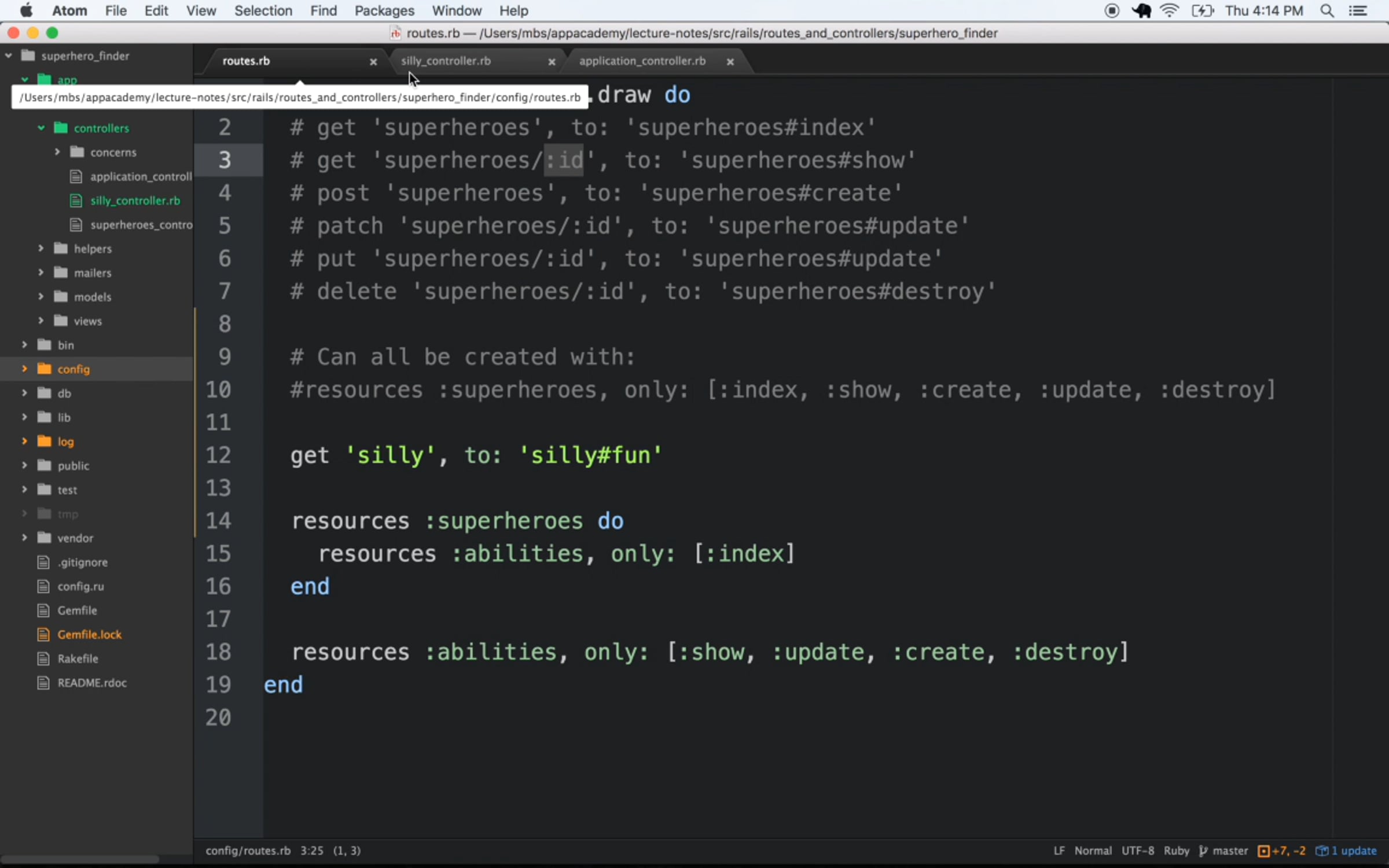The image size is (1389, 868).
Task: Click config/routes.rb path in status bar
Action: coord(248,851)
